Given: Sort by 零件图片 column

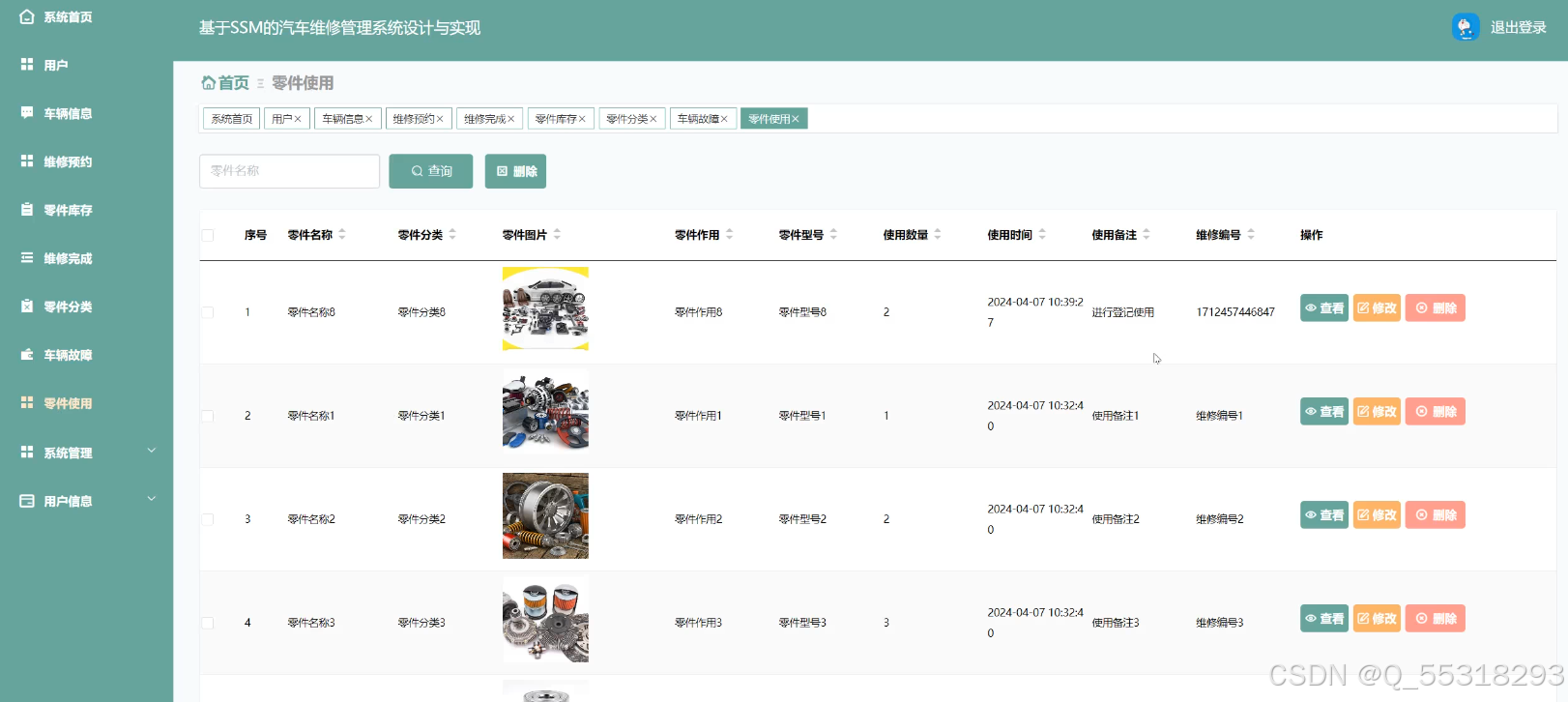Looking at the screenshot, I should 557,235.
